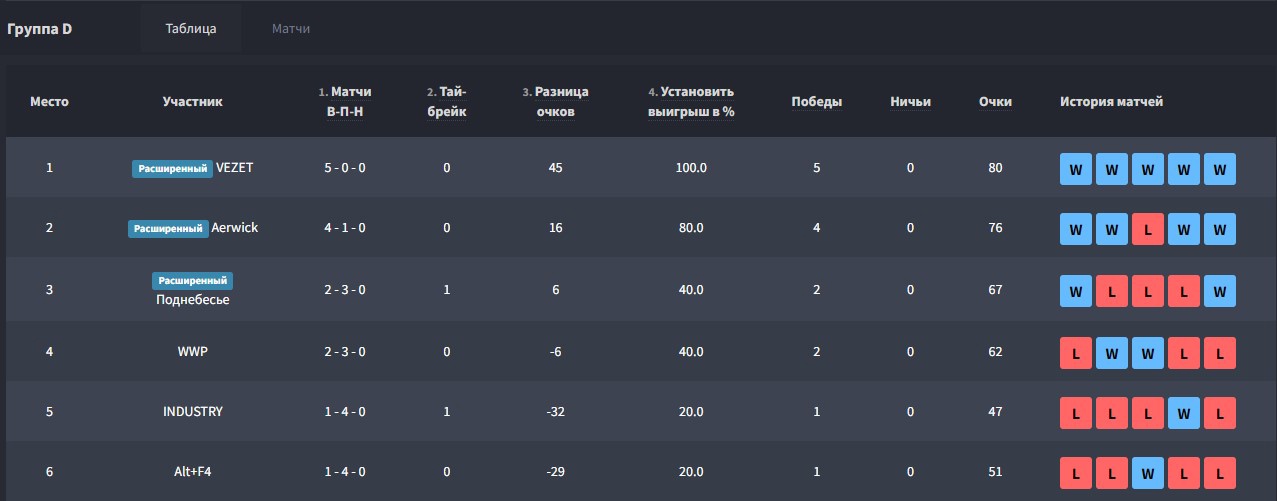Viewport: 1277px width, 501px height.
Task: Click the Разница очков column header
Action: pos(555,102)
